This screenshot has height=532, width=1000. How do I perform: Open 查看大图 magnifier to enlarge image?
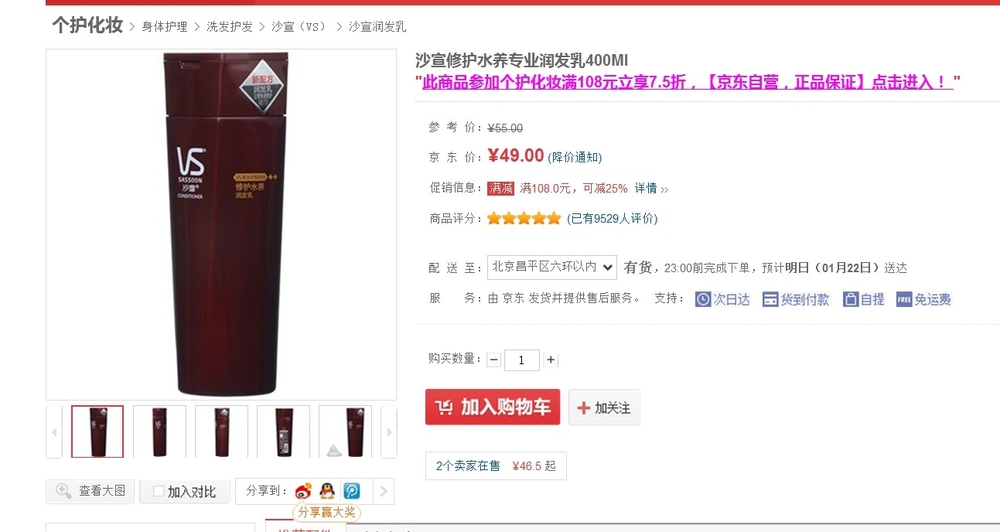pos(90,491)
